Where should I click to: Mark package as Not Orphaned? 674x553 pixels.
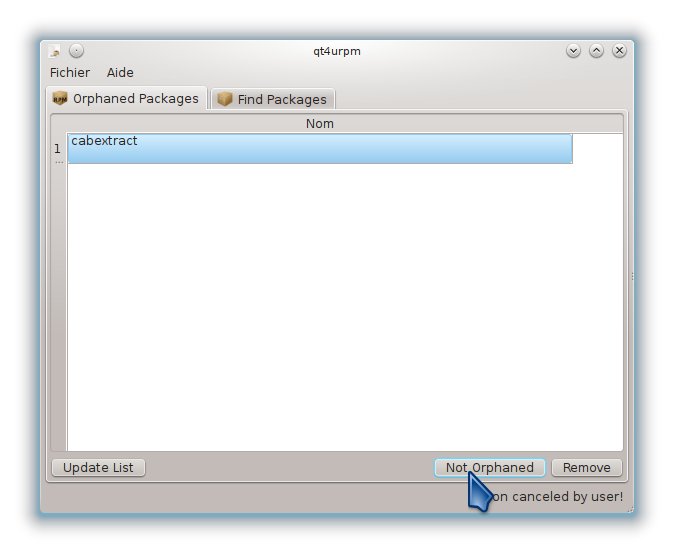(x=490, y=467)
